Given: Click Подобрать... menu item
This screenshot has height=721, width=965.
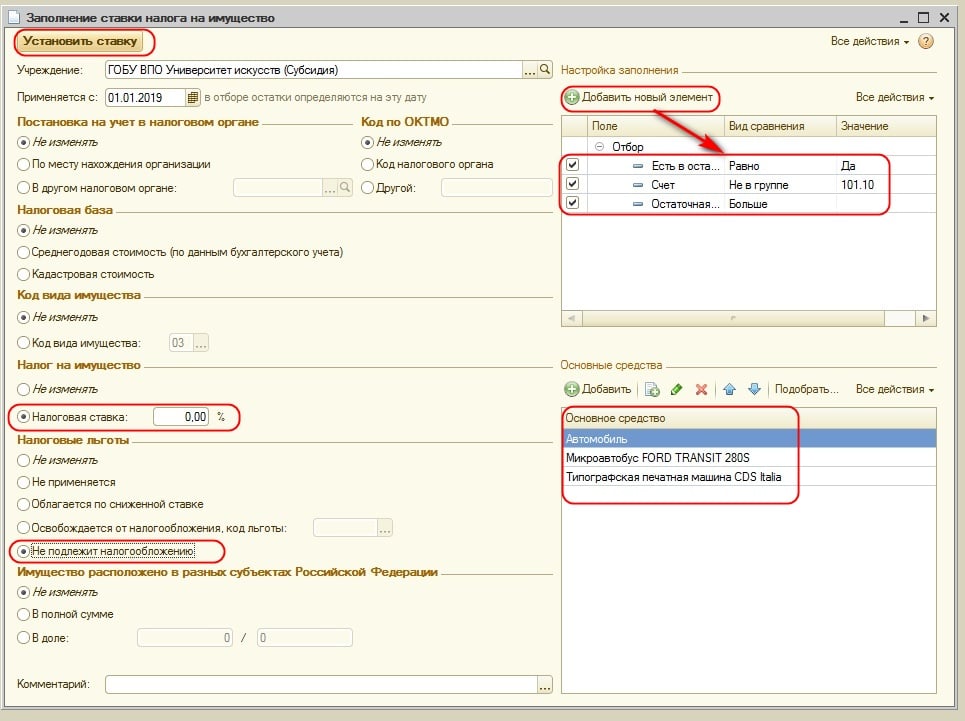Looking at the screenshot, I should [x=806, y=389].
